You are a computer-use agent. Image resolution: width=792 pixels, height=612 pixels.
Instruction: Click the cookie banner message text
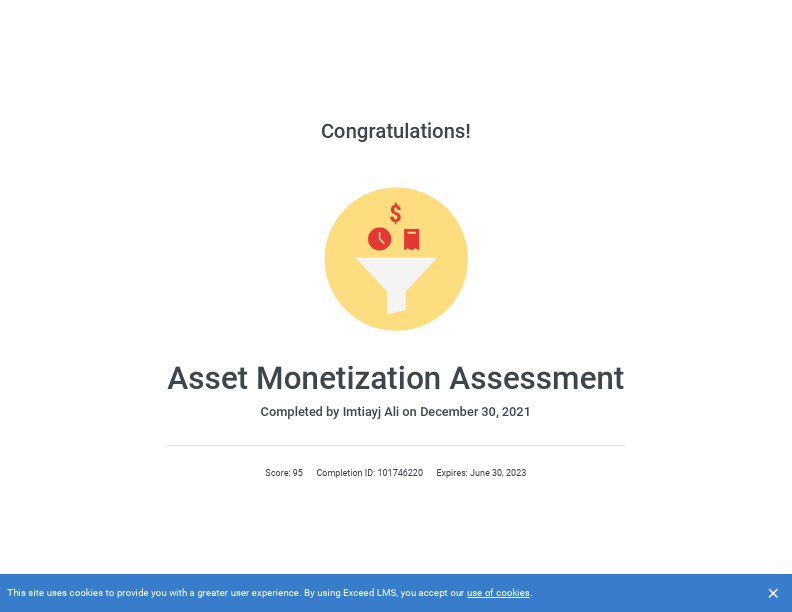point(270,593)
